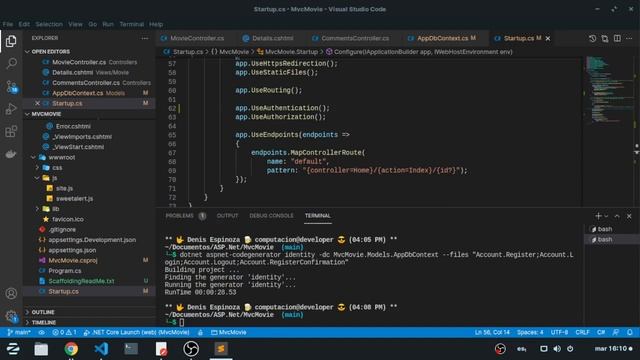The image size is (640, 360).
Task: Open the notifications bell in status bar
Action: pyautogui.click(x=630, y=332)
